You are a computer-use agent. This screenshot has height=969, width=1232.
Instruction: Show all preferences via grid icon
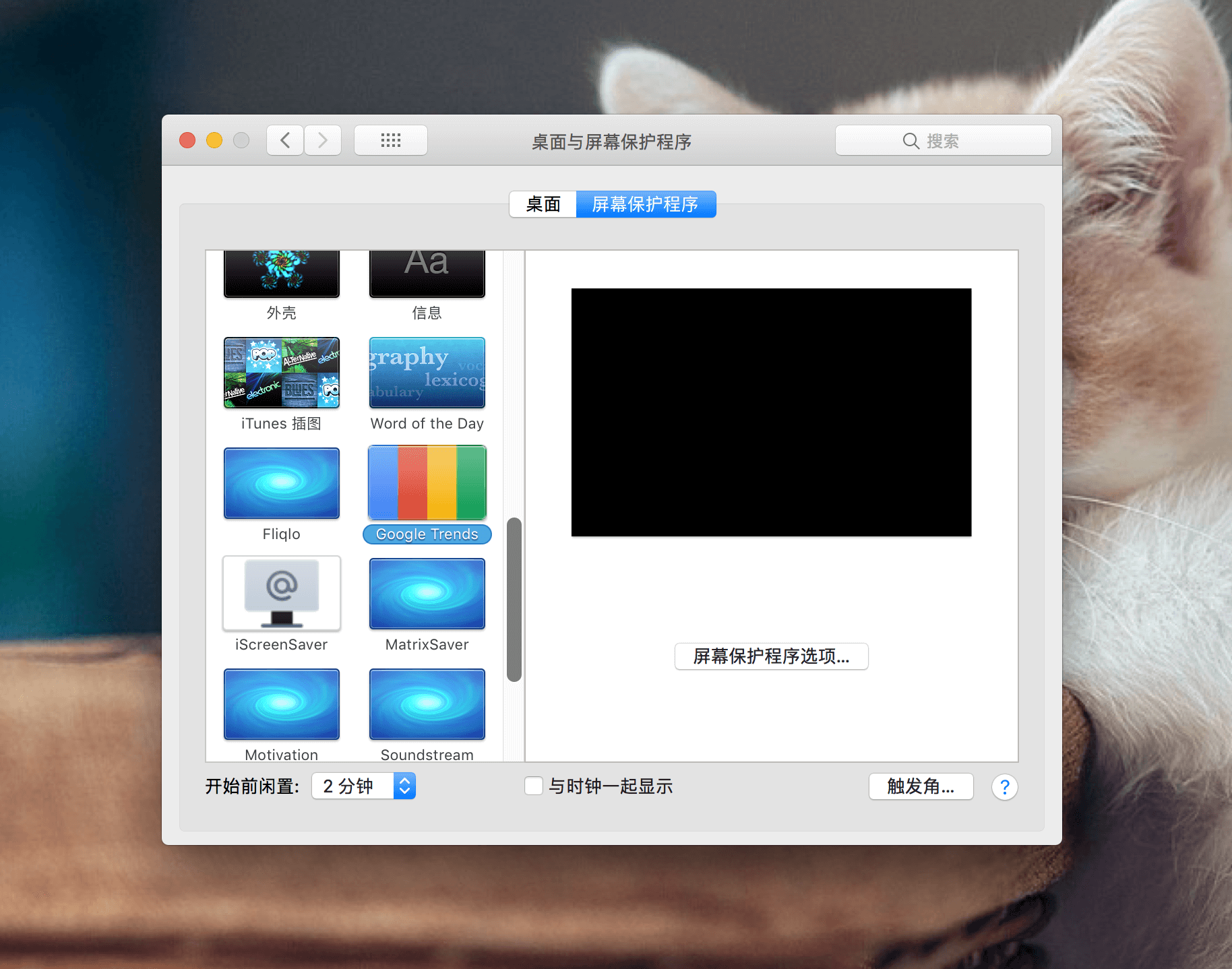point(391,140)
